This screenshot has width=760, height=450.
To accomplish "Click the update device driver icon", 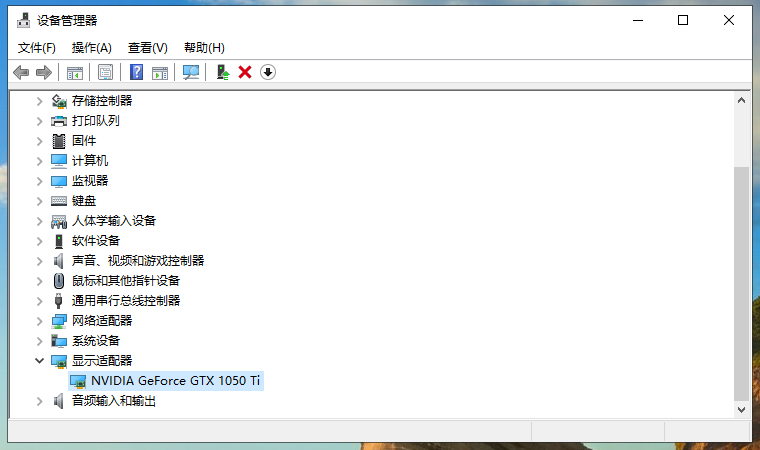I will (223, 72).
